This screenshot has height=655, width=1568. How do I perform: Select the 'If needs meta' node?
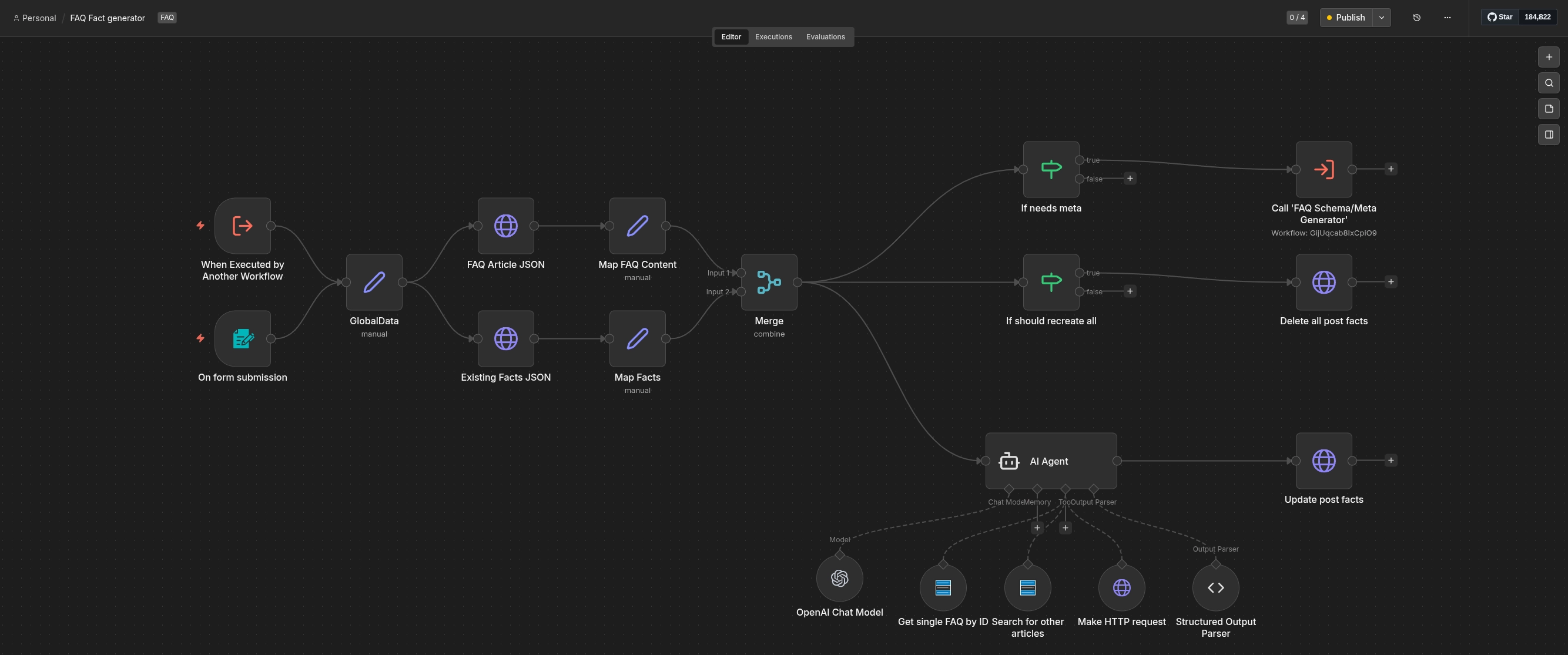[x=1051, y=169]
